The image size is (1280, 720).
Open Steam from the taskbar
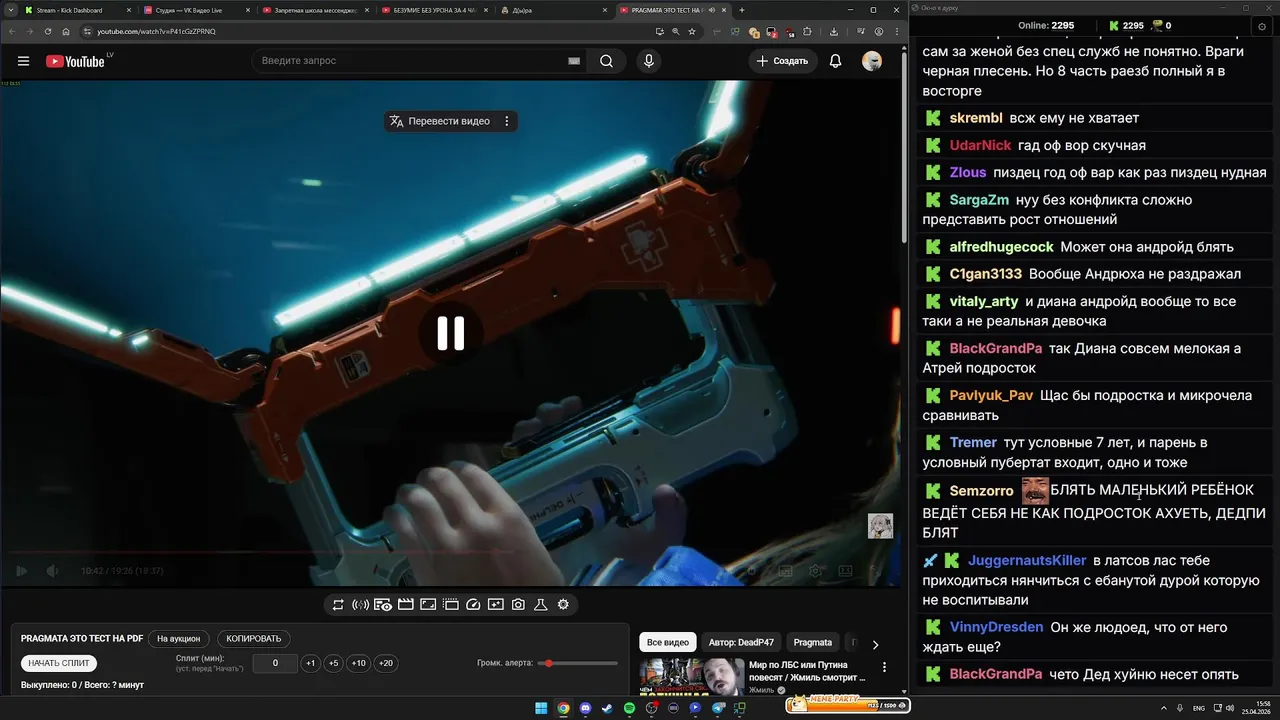pos(607,708)
